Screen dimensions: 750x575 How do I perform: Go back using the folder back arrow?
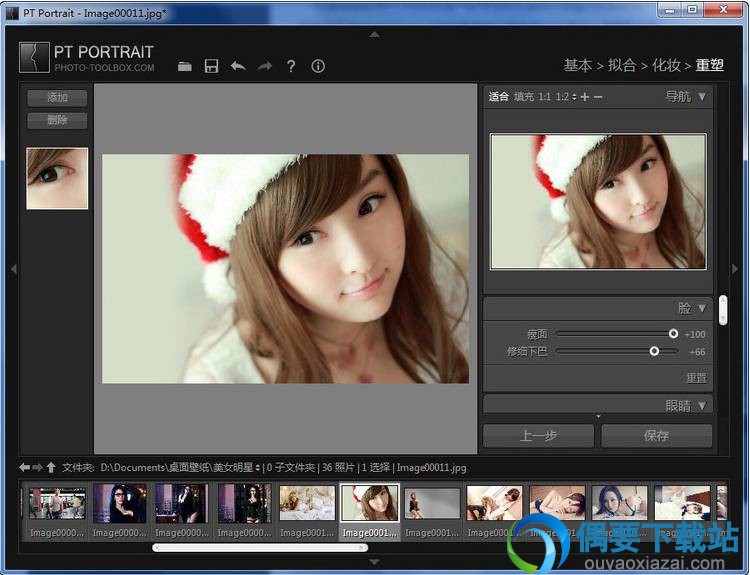[x=25, y=467]
